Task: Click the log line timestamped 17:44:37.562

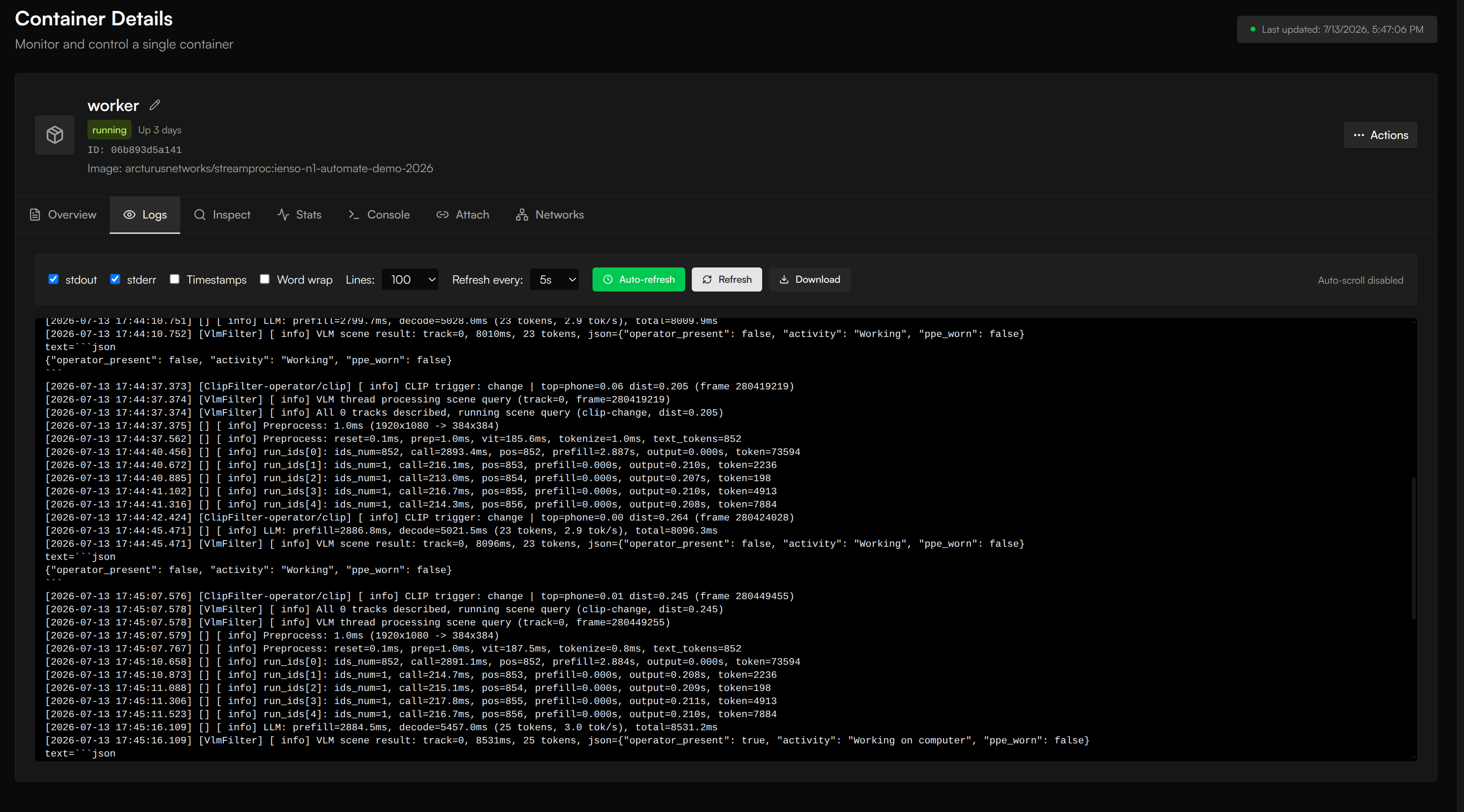Action: click(x=393, y=439)
